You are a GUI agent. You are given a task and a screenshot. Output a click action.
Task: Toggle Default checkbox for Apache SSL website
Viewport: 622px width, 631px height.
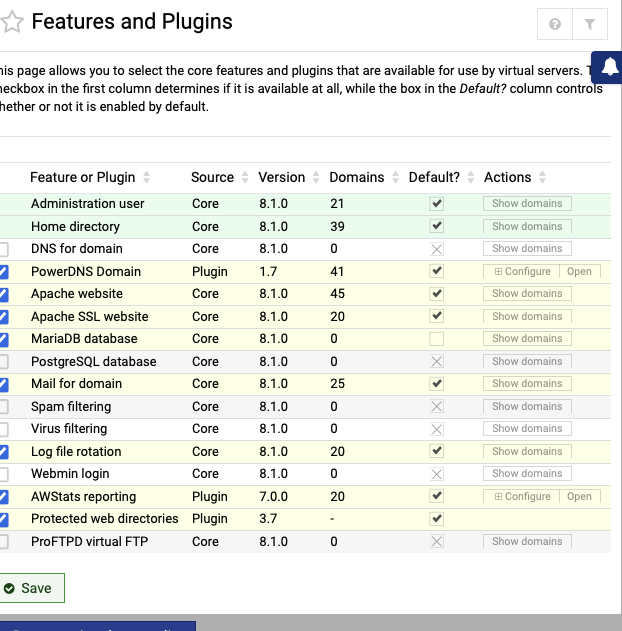[x=437, y=316]
